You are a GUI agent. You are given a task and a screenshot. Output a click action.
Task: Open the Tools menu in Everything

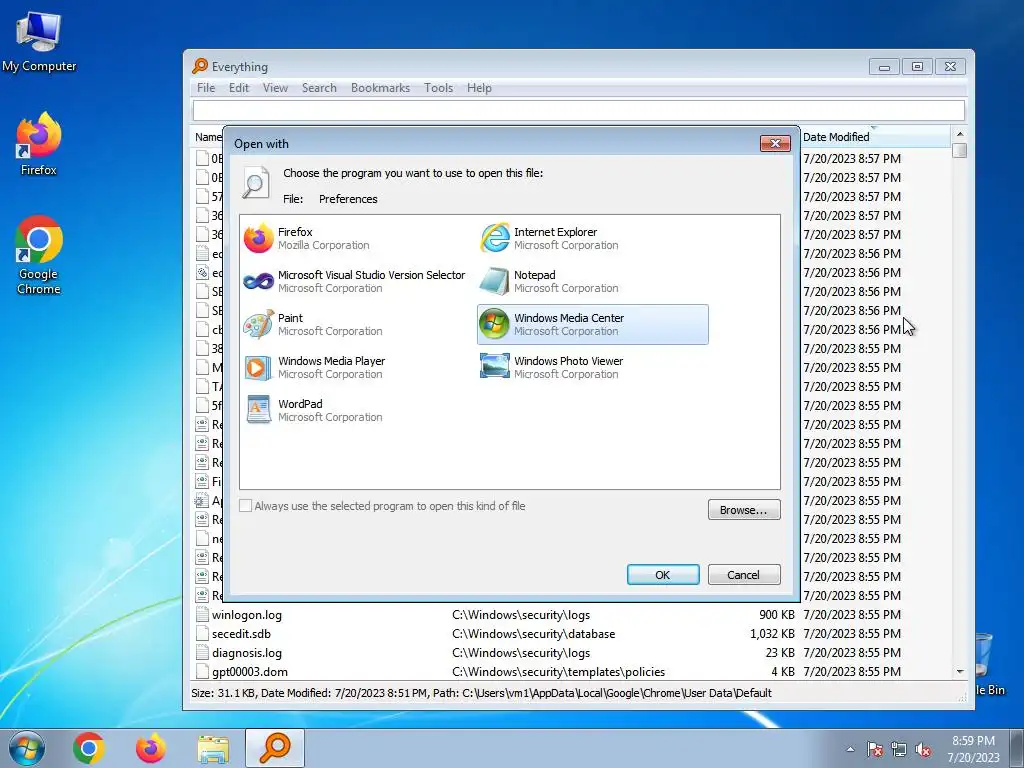click(x=438, y=88)
